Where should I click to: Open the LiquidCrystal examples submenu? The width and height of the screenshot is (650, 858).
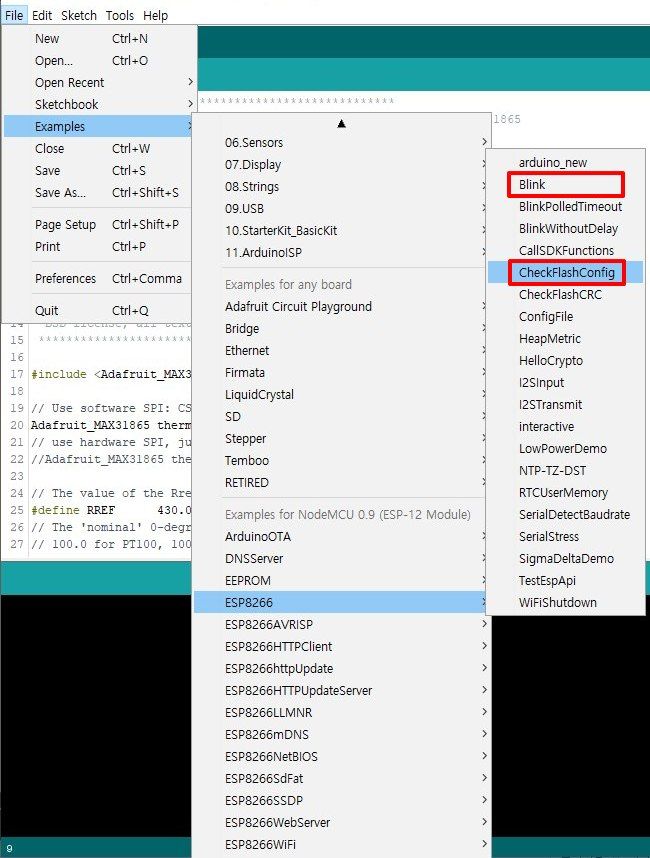[341, 395]
